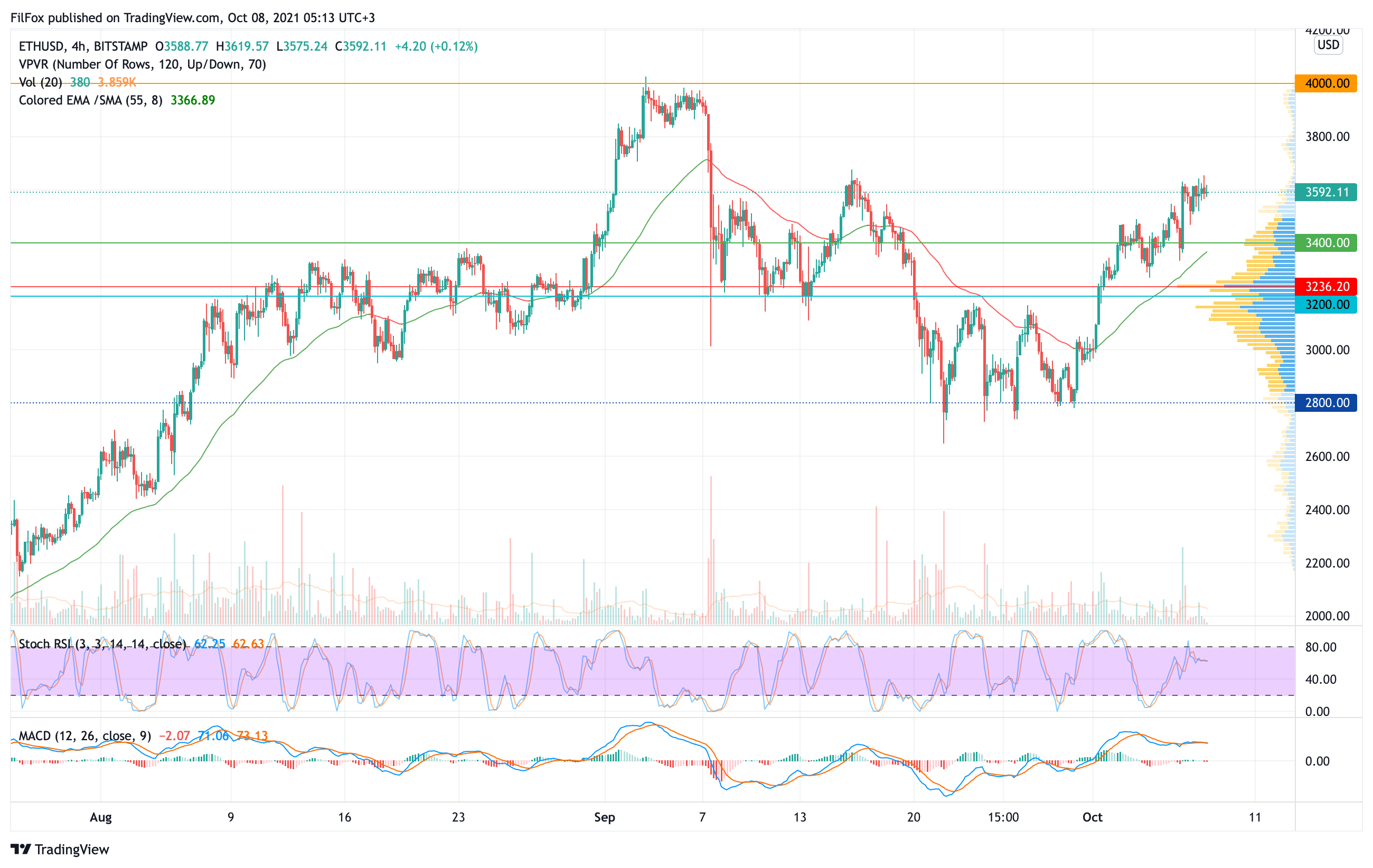This screenshot has width=1373, height=868.
Task: Click the ETHUSD, 4h, BITSTAMP symbol legend
Action: tap(83, 46)
